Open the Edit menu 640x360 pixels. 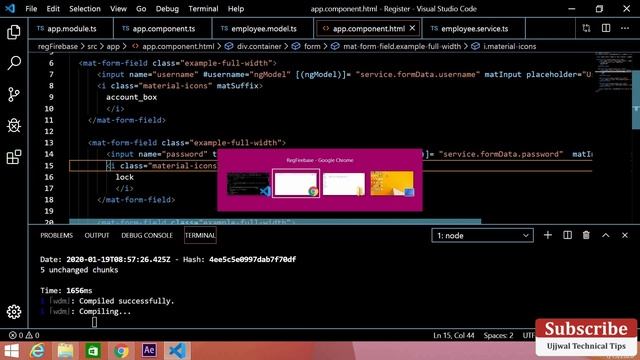coord(53,9)
